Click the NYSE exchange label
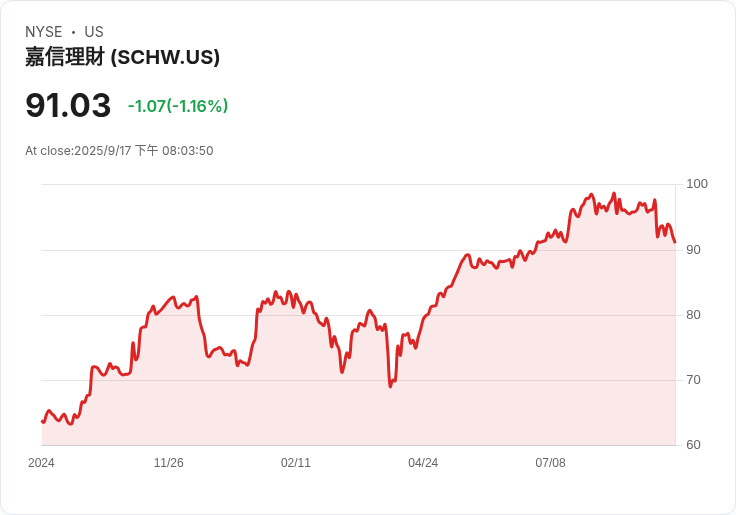 coord(44,32)
